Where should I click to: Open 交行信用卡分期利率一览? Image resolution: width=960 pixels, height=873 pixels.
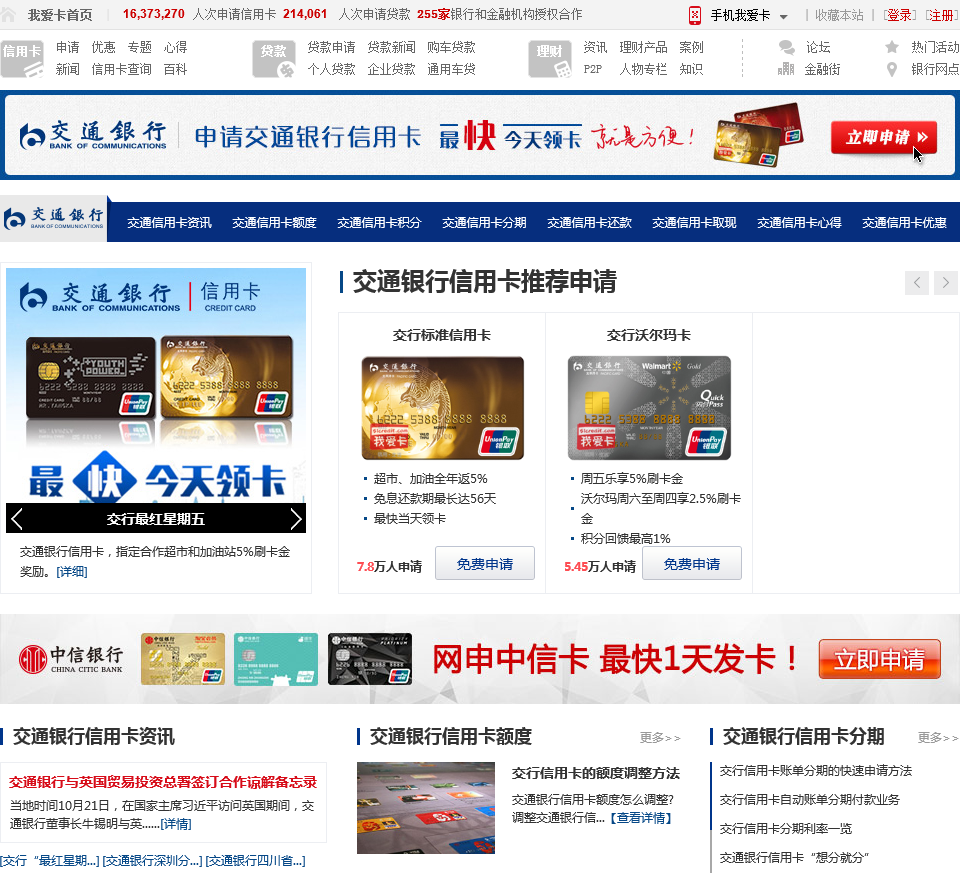pos(786,829)
